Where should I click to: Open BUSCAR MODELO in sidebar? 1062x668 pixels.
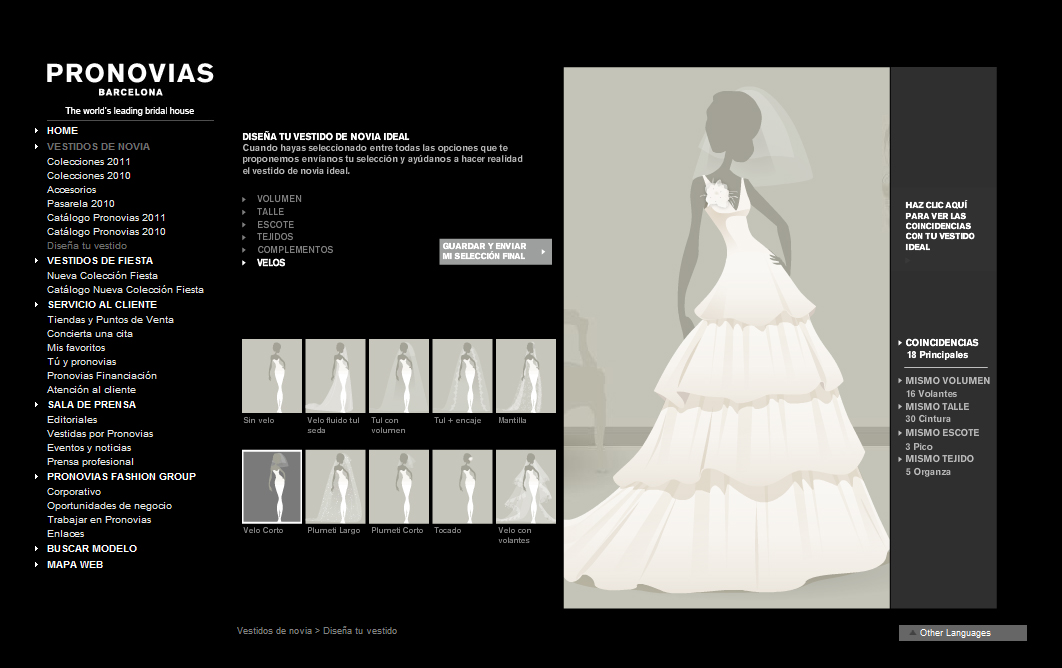tap(91, 549)
